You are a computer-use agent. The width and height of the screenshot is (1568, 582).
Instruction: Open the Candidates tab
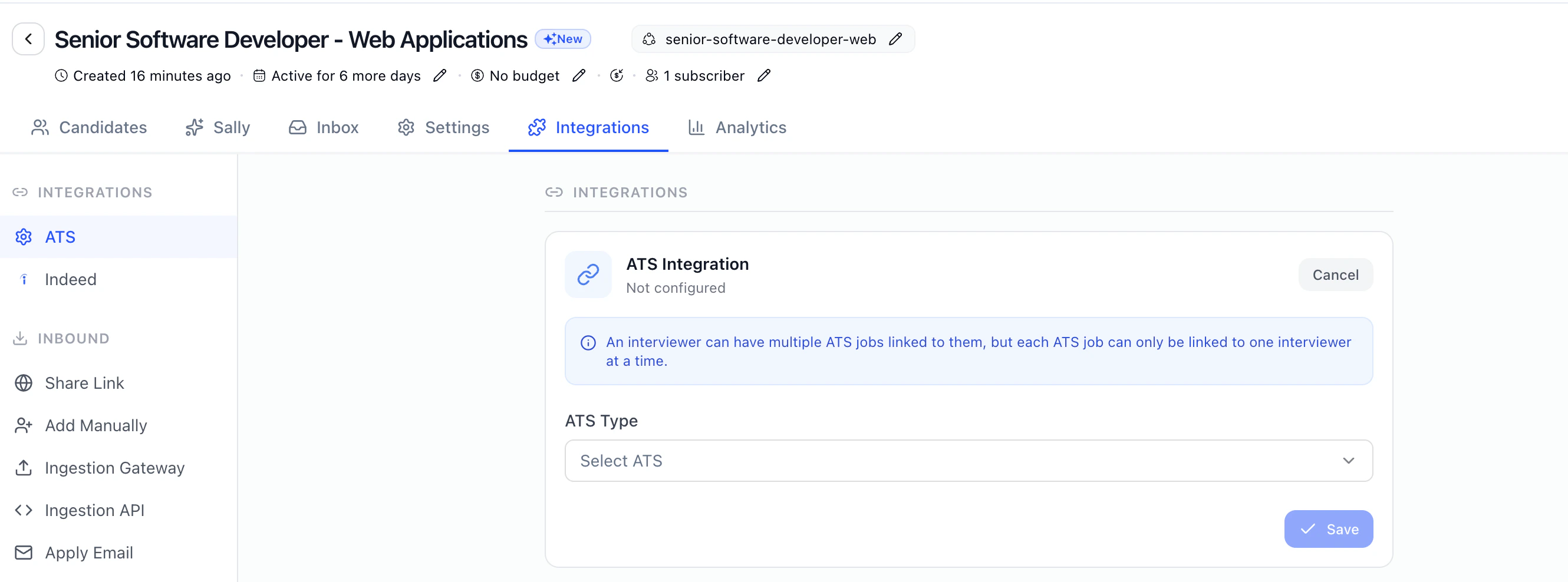[x=89, y=127]
